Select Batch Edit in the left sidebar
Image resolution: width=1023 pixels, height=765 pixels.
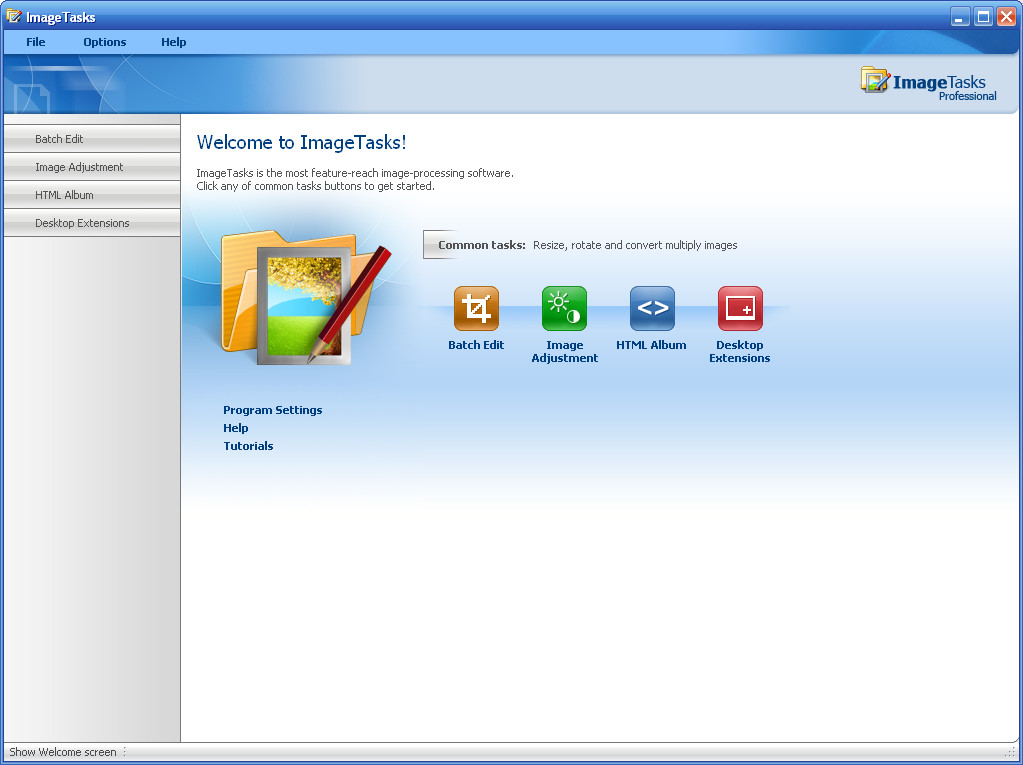click(92, 139)
